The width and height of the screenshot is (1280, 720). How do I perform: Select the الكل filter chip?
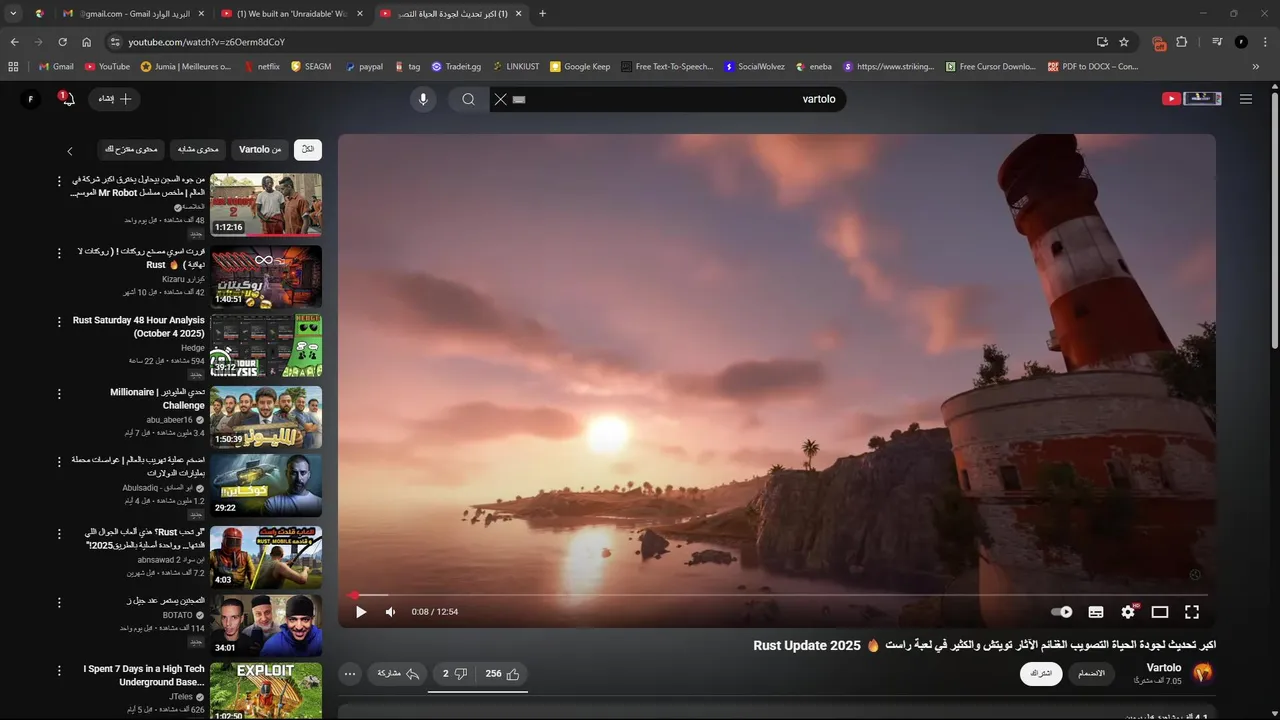(x=308, y=149)
